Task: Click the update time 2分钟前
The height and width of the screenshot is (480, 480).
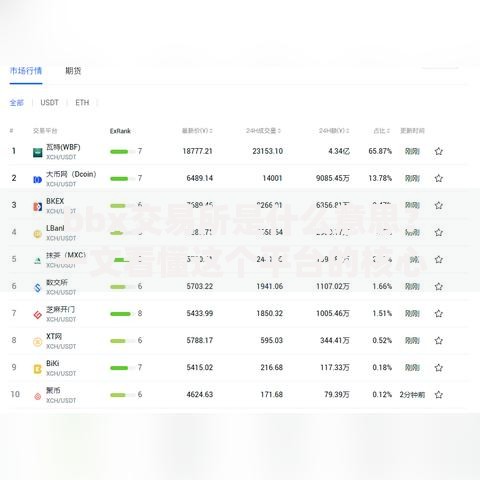Action: coord(412,395)
